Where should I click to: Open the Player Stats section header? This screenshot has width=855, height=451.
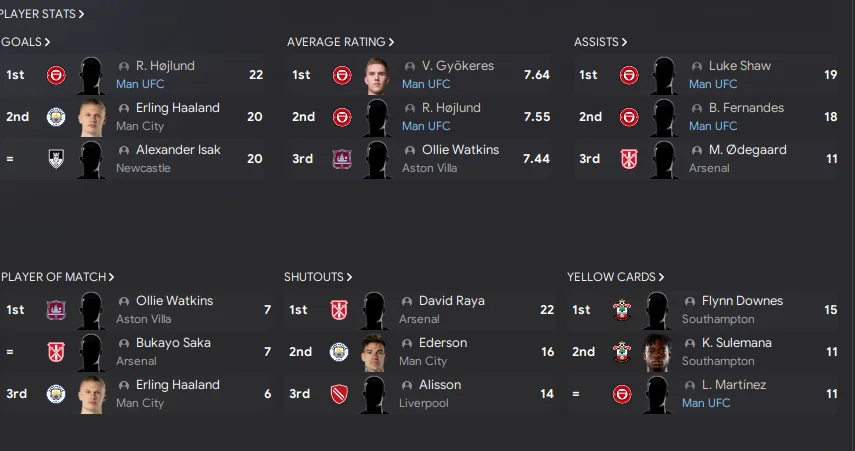tap(43, 14)
